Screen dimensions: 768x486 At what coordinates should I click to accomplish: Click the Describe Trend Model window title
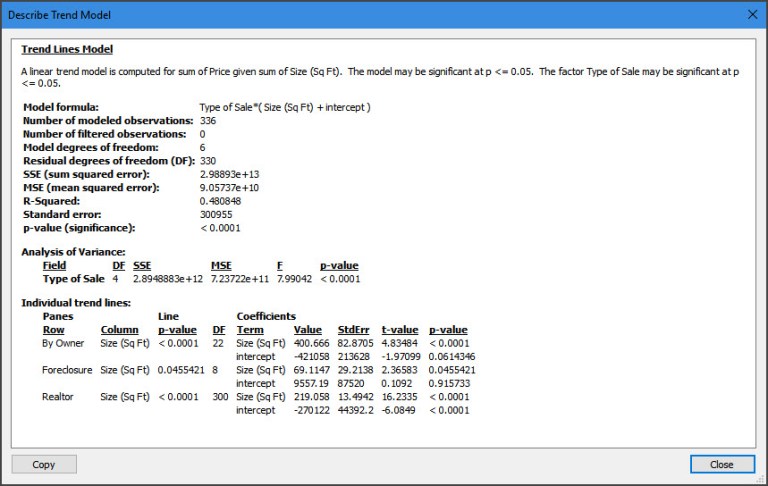click(60, 15)
